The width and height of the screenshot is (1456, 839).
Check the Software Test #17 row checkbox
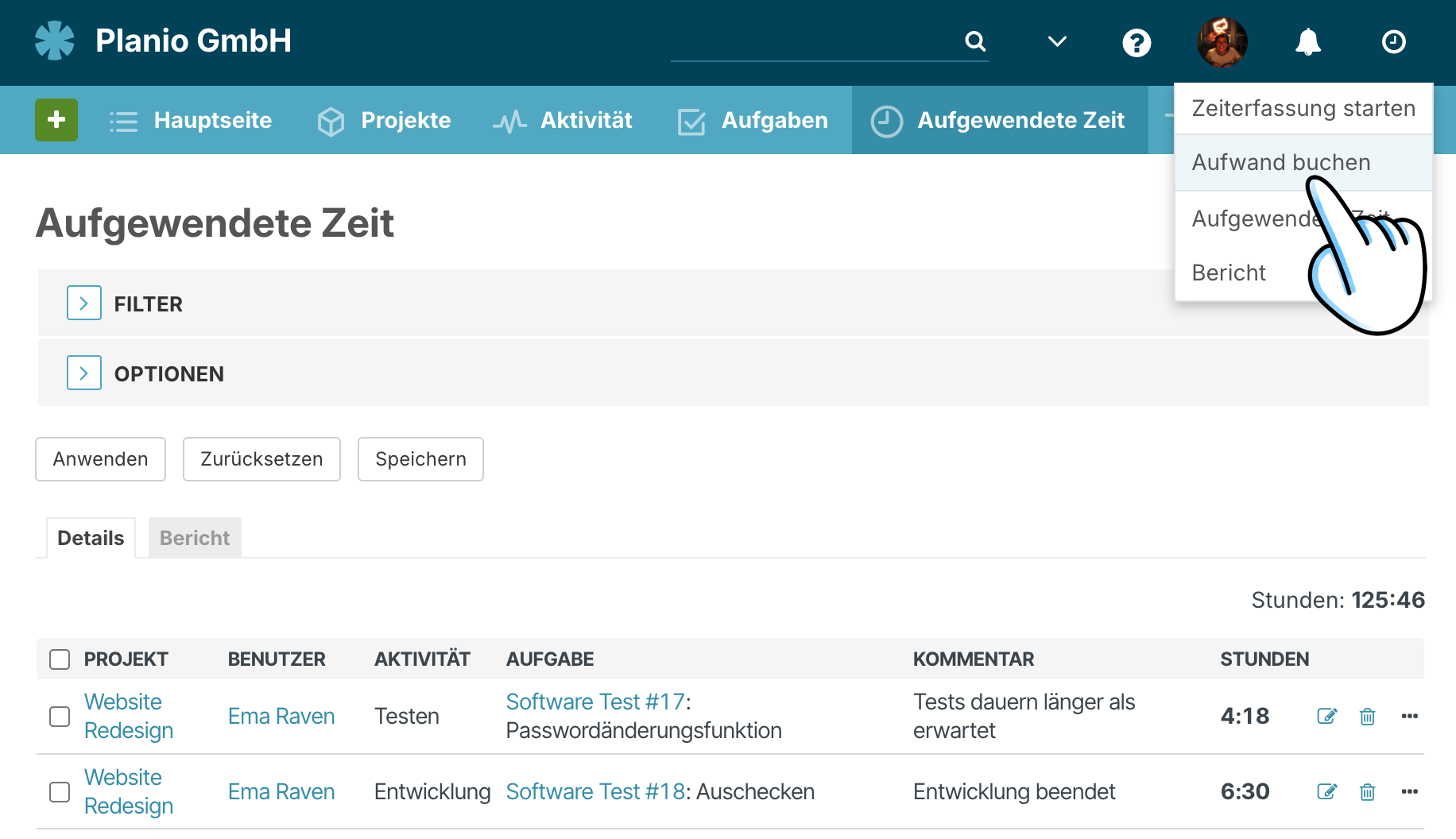point(60,717)
